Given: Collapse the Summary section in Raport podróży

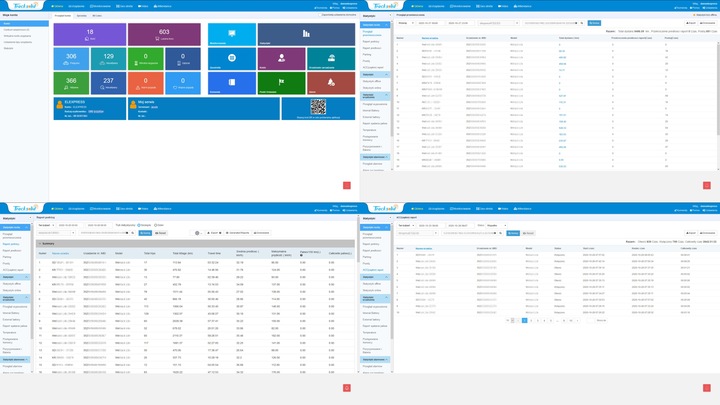Looking at the screenshot, I should tap(39, 243).
